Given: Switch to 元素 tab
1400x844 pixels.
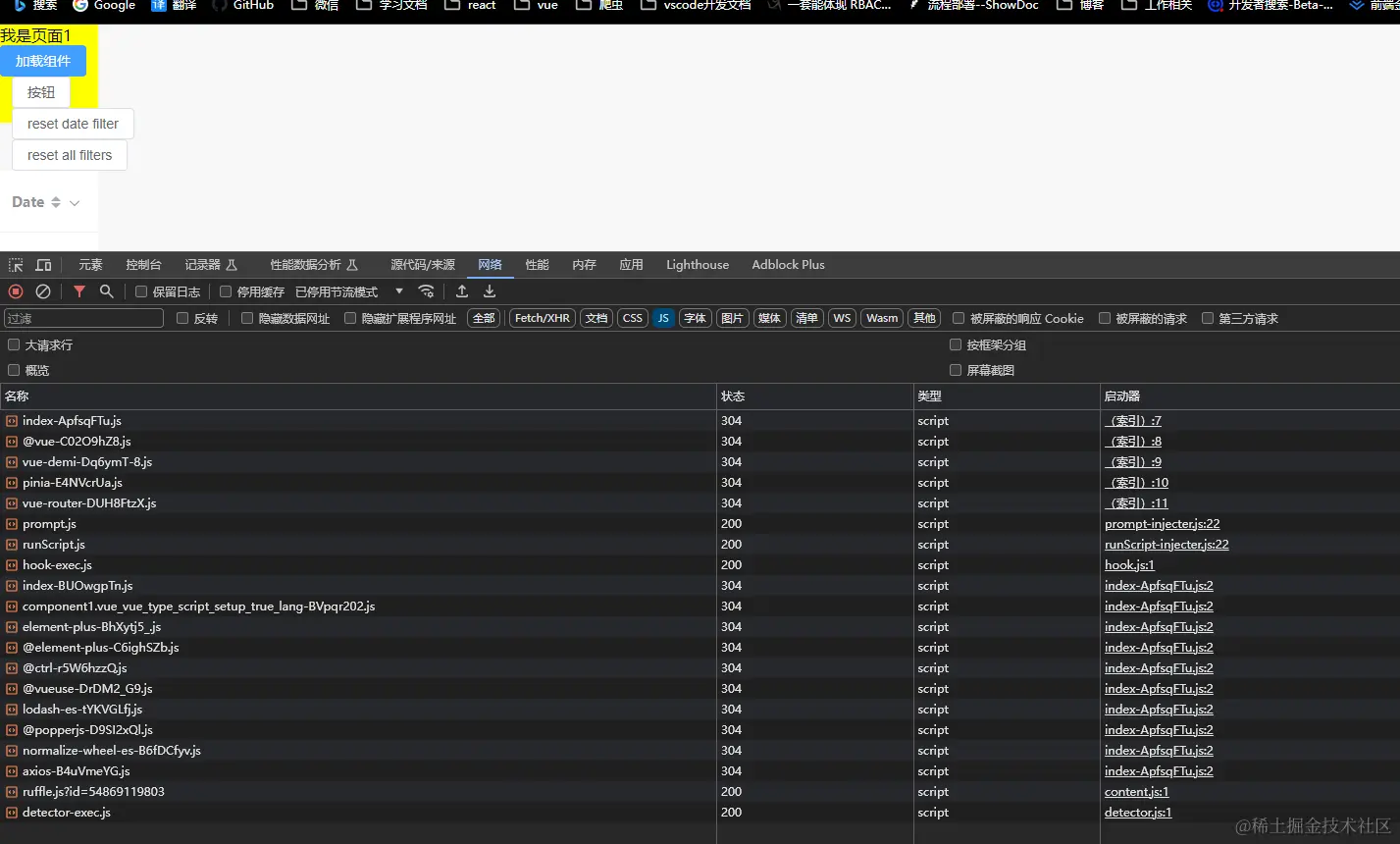Looking at the screenshot, I should tap(90, 265).
